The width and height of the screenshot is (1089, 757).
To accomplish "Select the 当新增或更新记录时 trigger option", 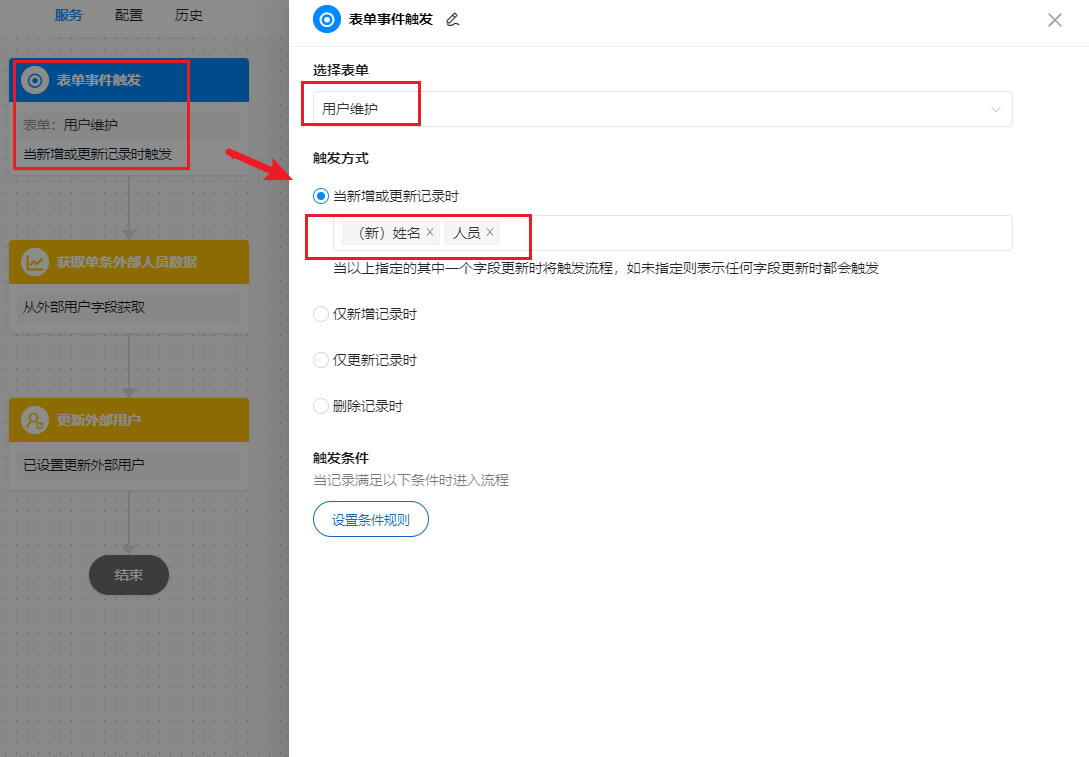I will coord(321,196).
